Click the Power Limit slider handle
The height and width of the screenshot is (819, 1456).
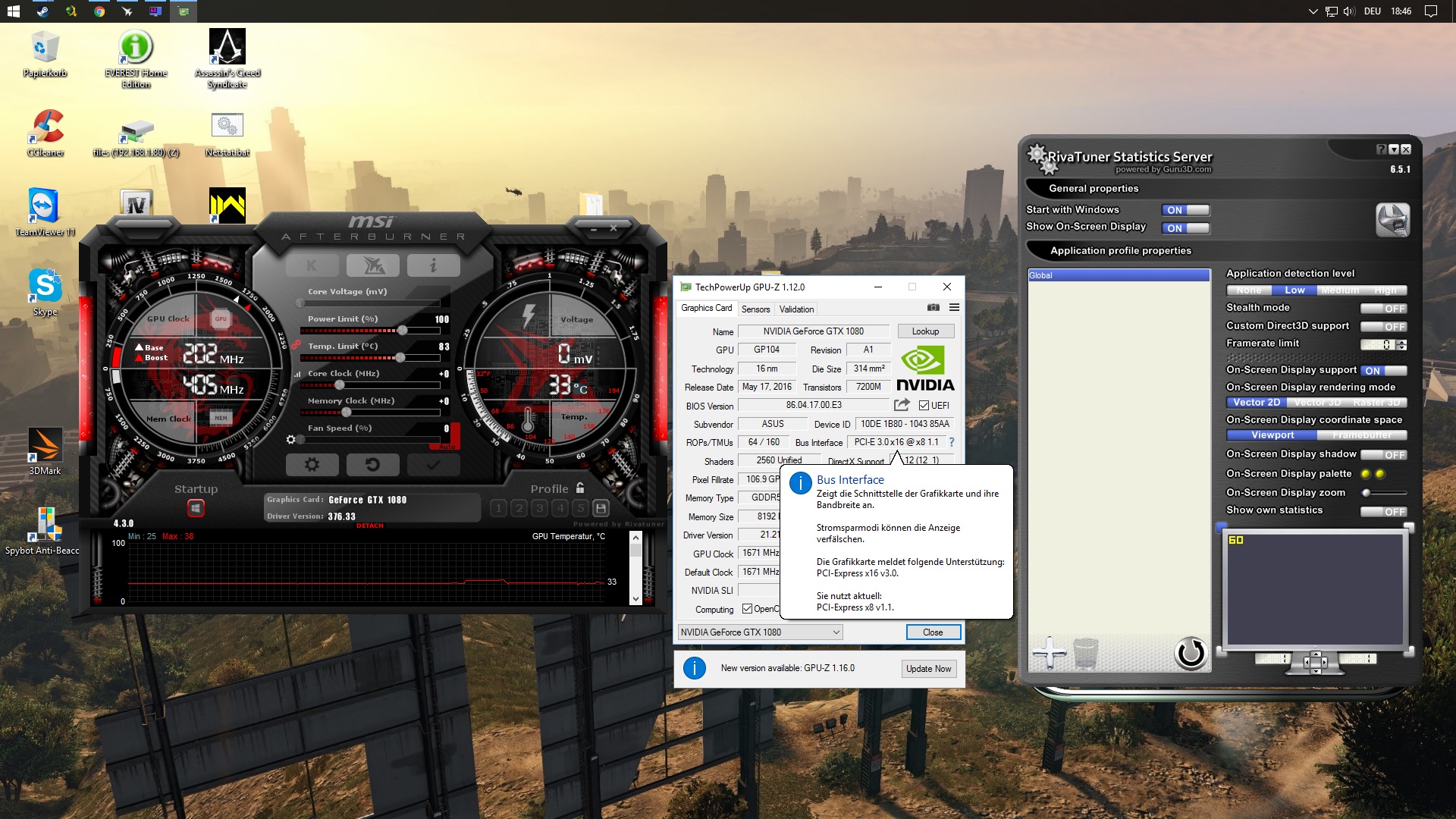point(402,331)
